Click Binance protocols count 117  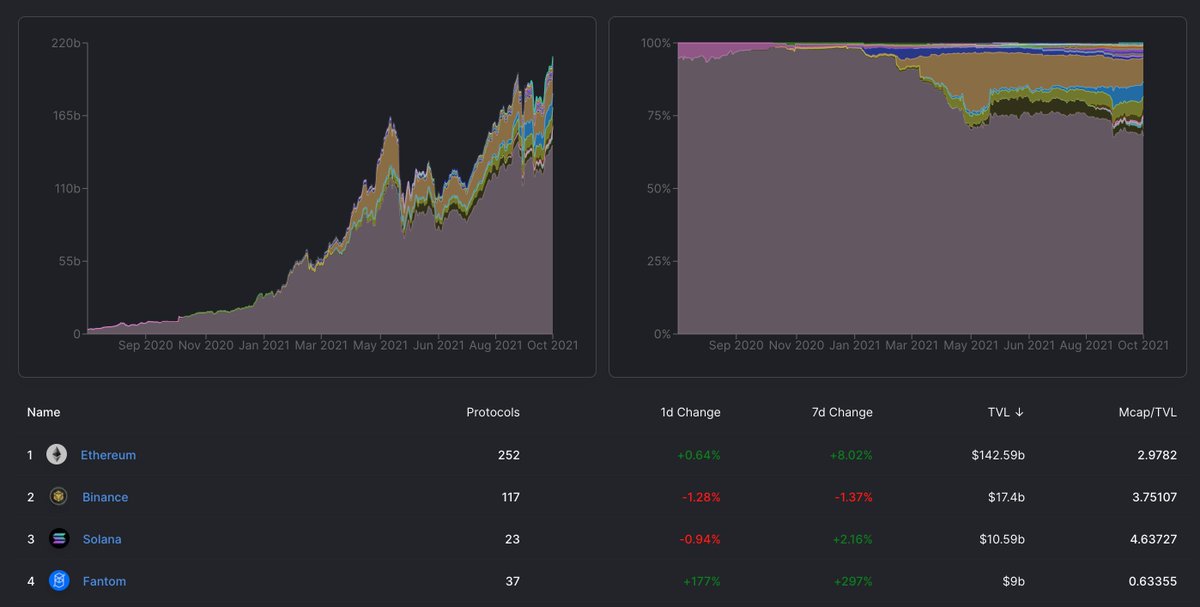tap(510, 497)
